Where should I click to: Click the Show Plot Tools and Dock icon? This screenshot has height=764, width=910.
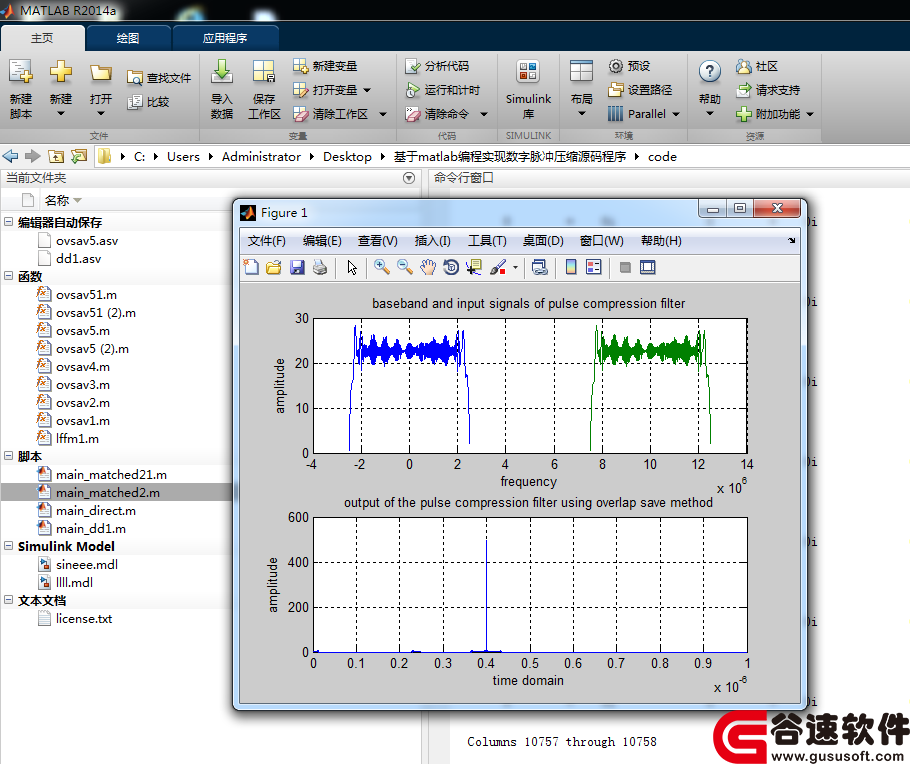point(647,267)
